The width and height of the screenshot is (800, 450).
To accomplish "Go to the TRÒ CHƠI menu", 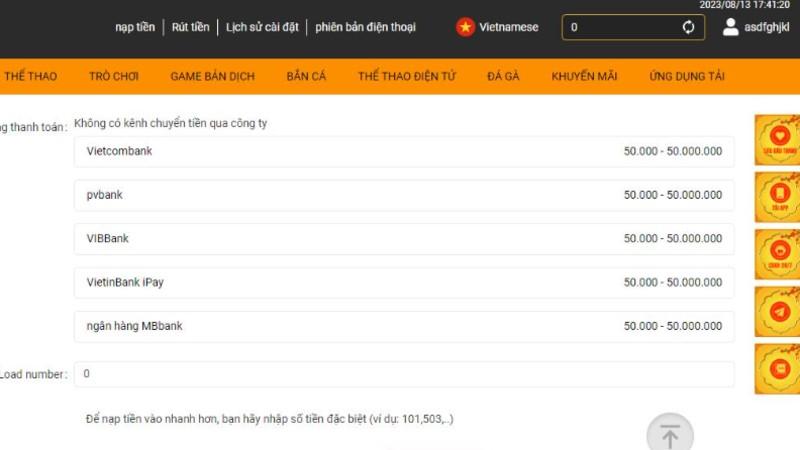I will click(x=114, y=77).
